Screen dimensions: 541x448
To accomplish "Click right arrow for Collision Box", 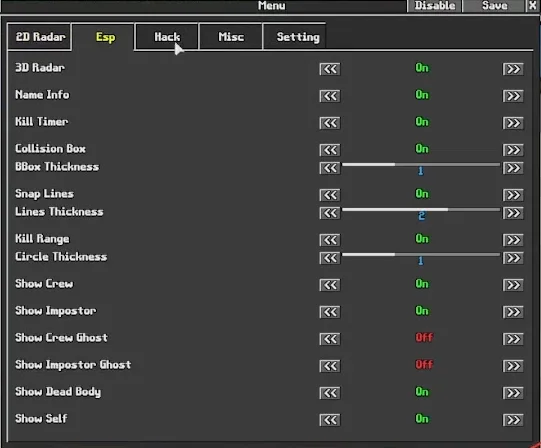I will tap(513, 150).
